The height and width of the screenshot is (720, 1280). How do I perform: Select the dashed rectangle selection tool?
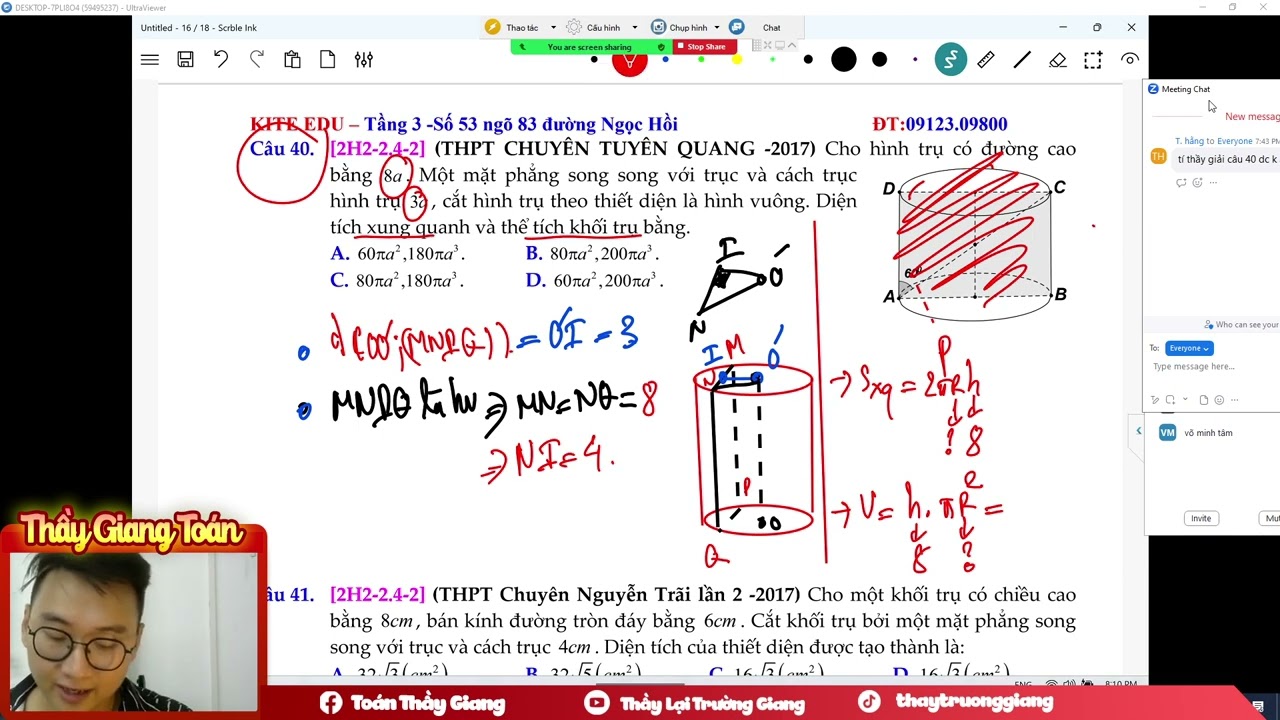point(1093,60)
